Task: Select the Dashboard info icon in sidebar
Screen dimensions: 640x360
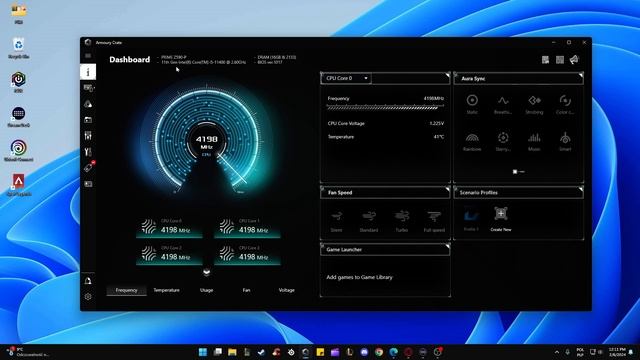Action: pyautogui.click(x=88, y=72)
